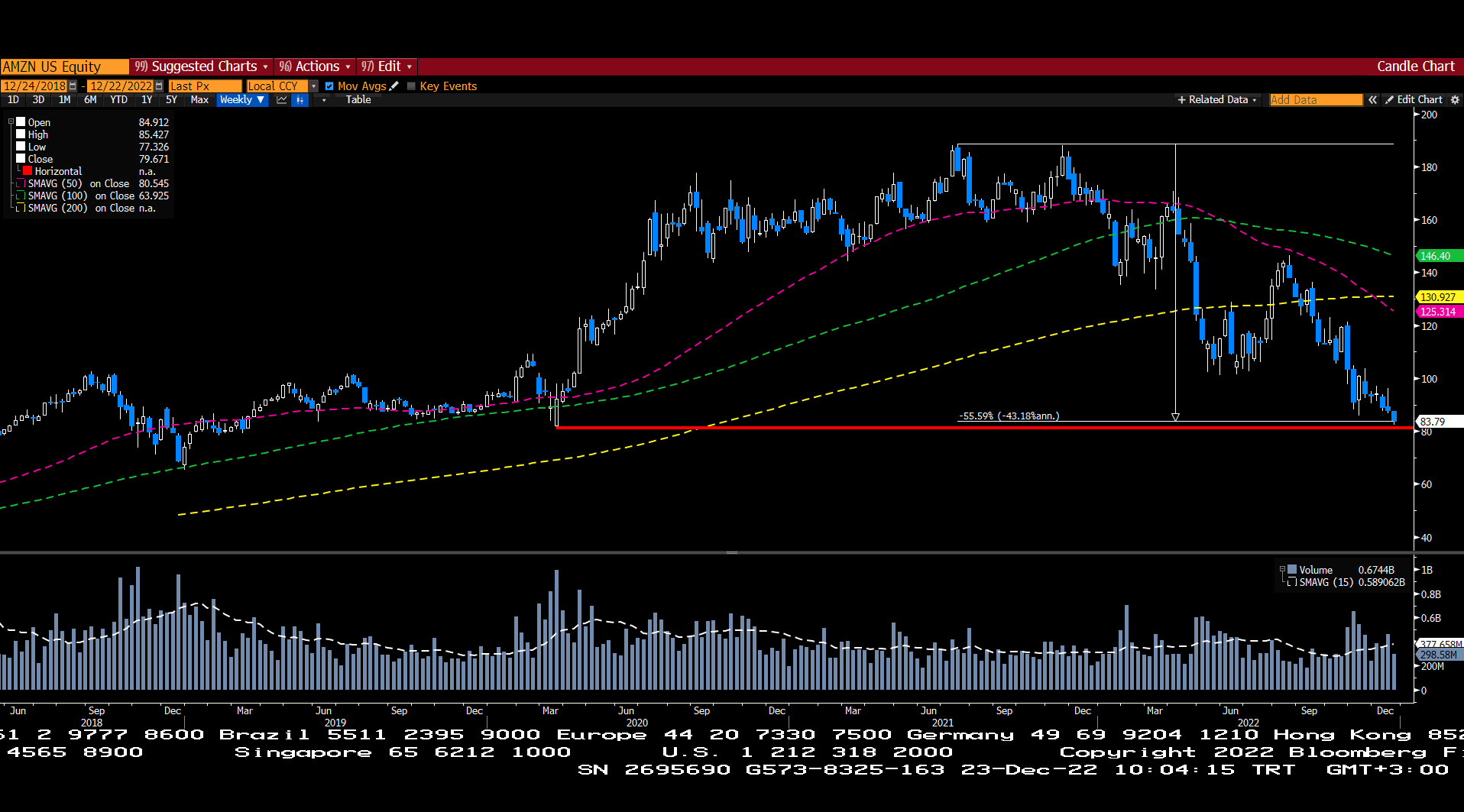Viewport: 1464px width, 812px height.
Task: Click 146.40 green price axis label
Action: coord(1440,256)
